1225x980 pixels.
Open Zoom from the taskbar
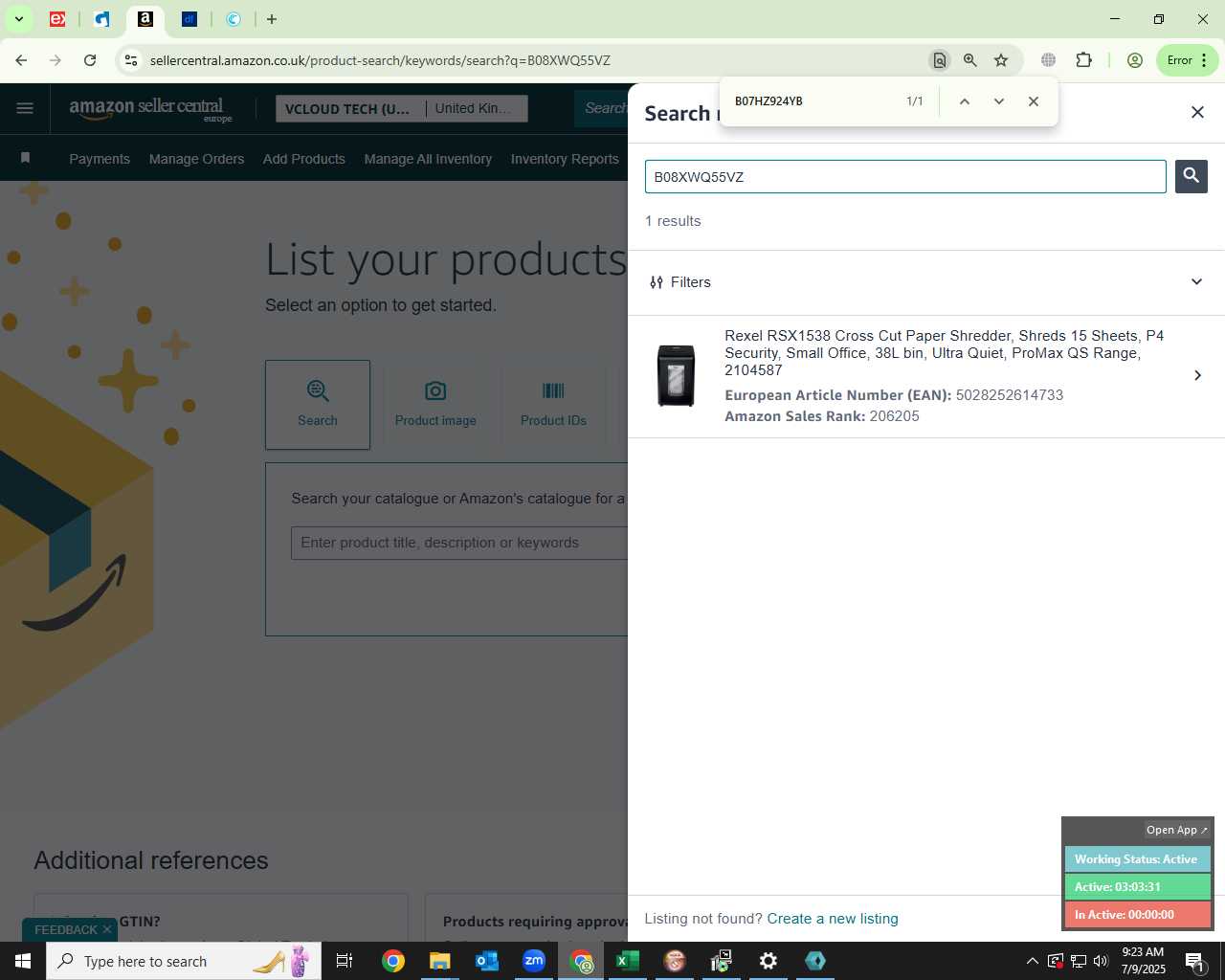tap(534, 961)
